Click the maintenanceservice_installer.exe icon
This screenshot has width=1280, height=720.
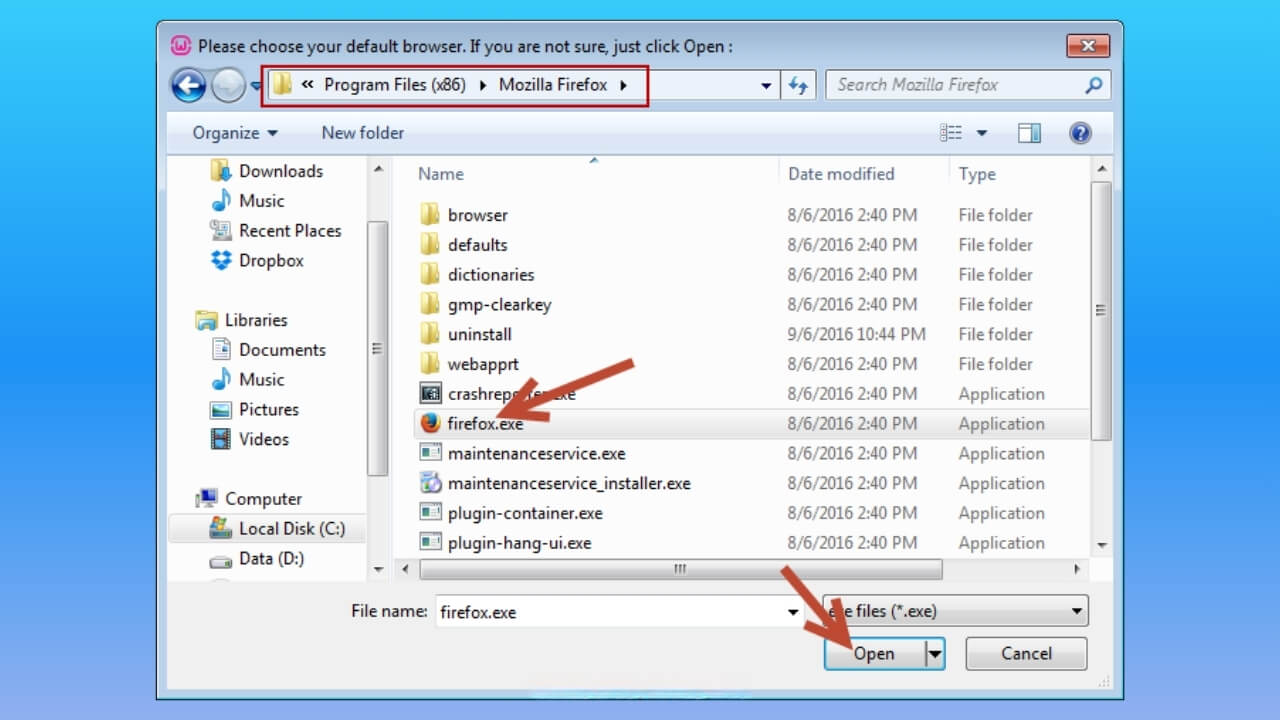click(430, 483)
